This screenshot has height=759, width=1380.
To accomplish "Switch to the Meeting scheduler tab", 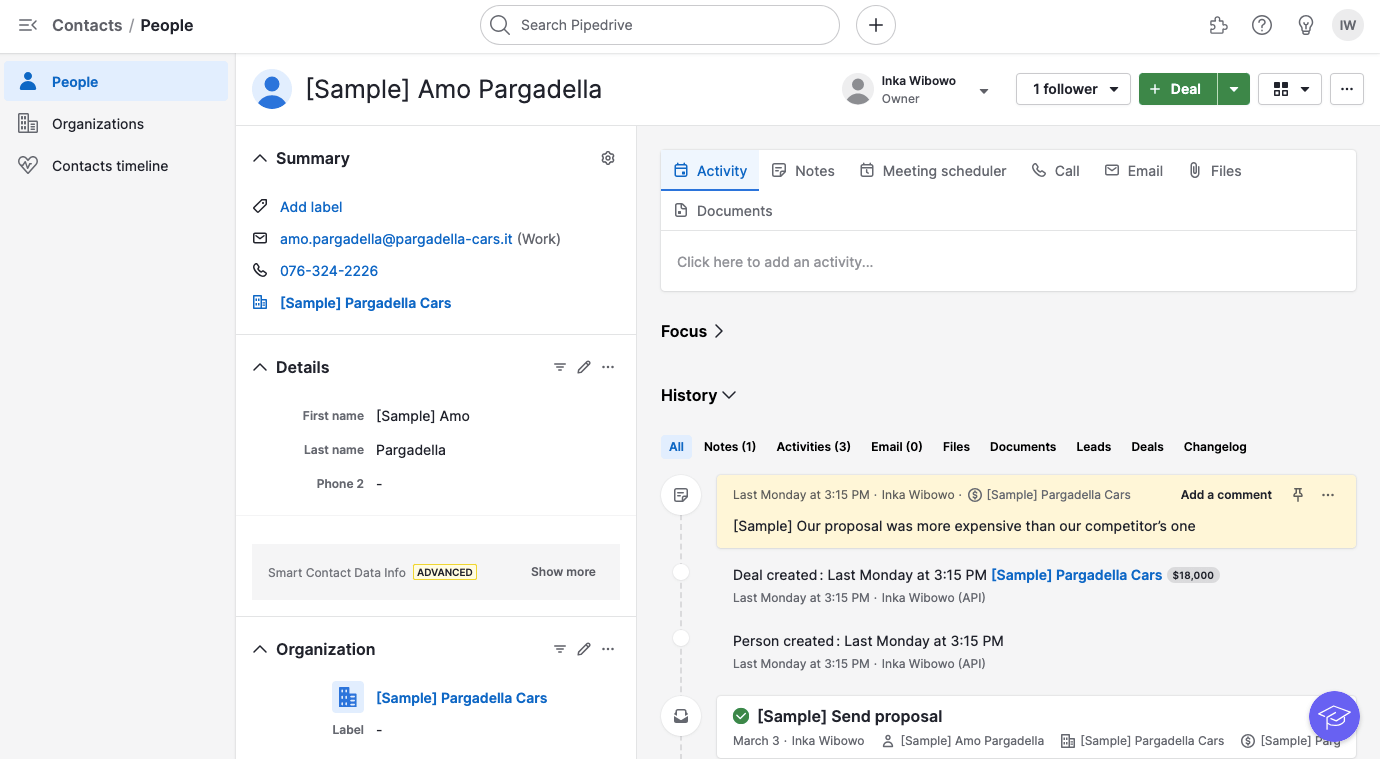I will [933, 171].
